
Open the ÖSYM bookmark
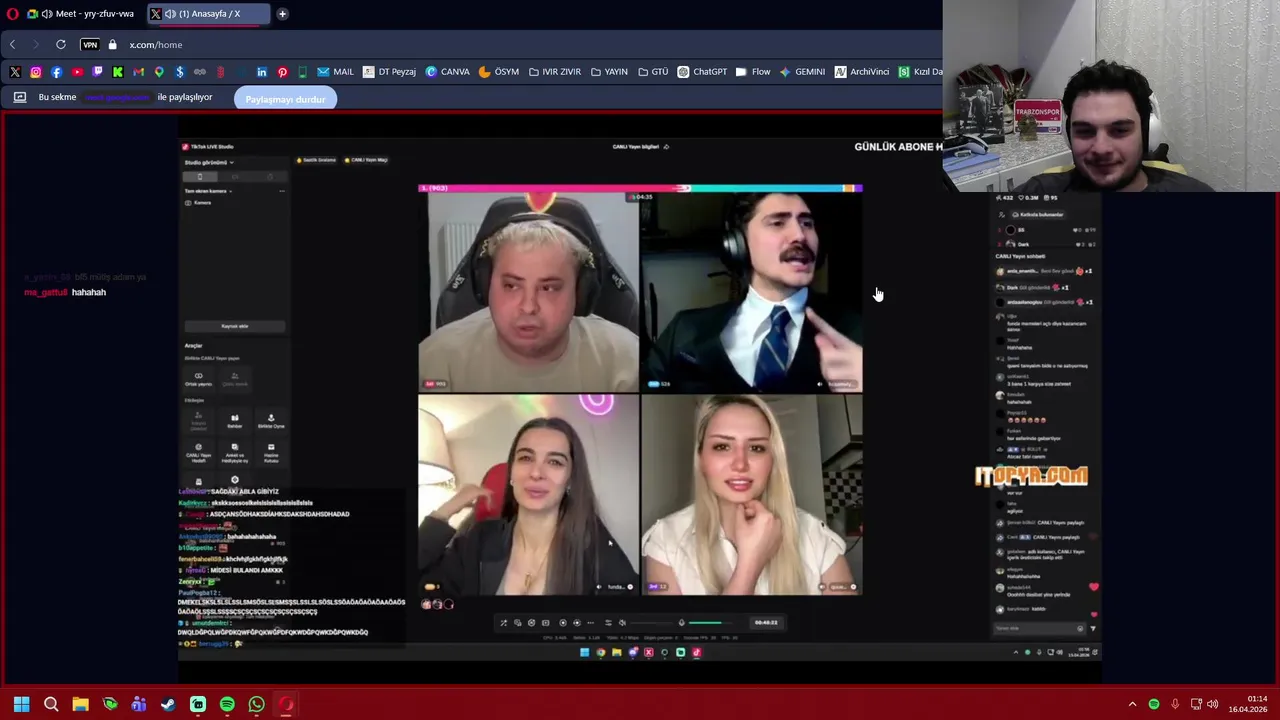point(499,72)
